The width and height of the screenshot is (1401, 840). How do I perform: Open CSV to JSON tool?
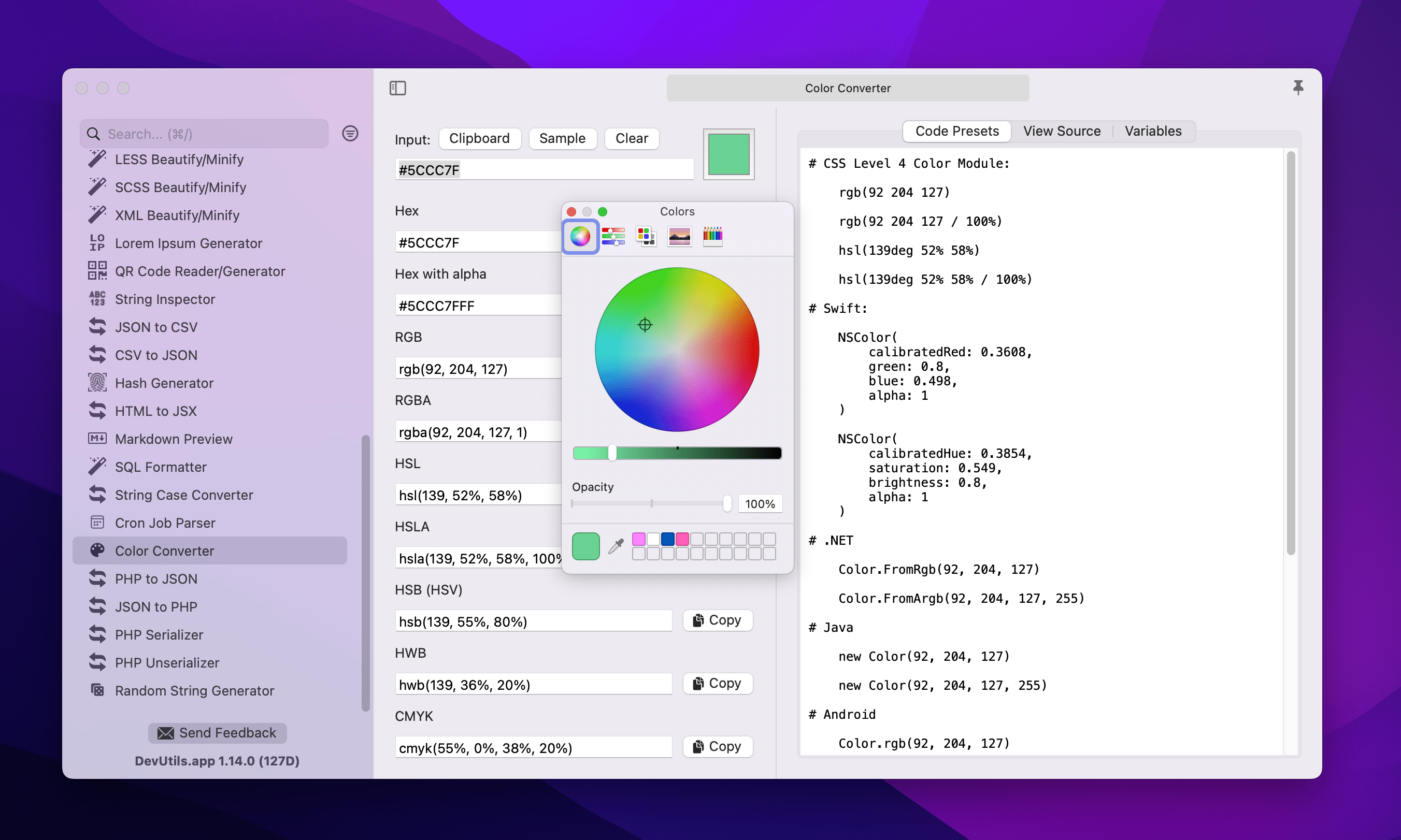click(209, 355)
